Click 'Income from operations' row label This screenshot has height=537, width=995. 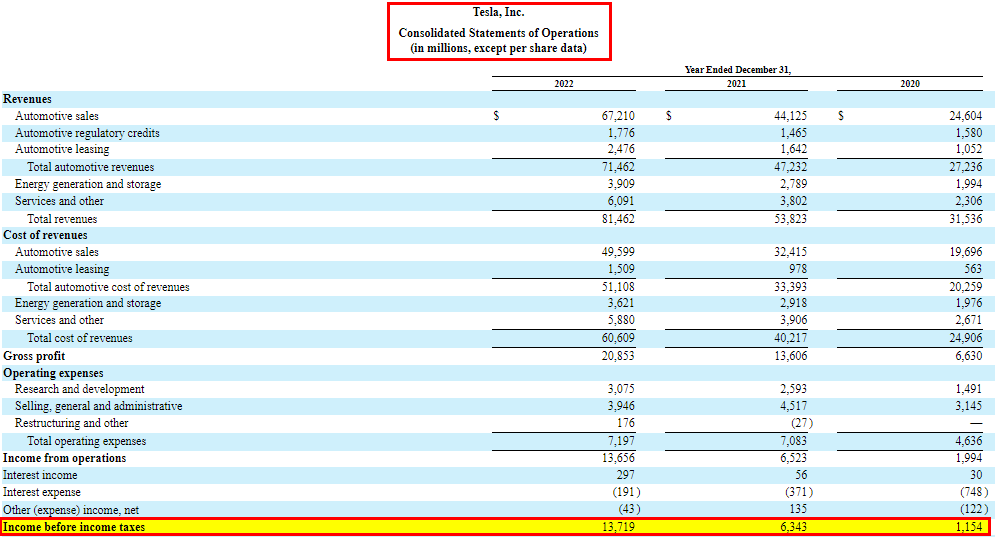pos(64,458)
